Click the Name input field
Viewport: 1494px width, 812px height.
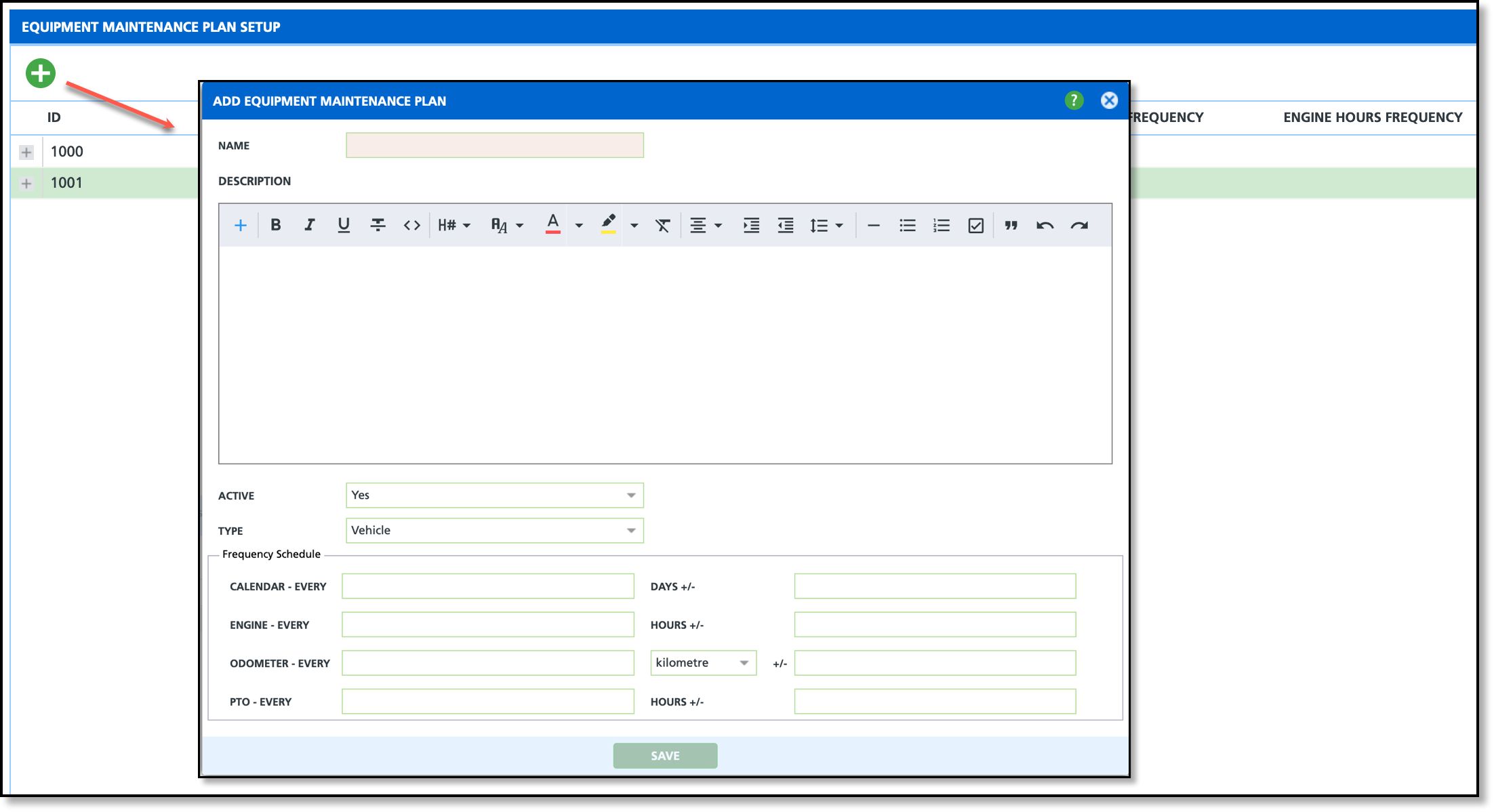tap(494, 146)
